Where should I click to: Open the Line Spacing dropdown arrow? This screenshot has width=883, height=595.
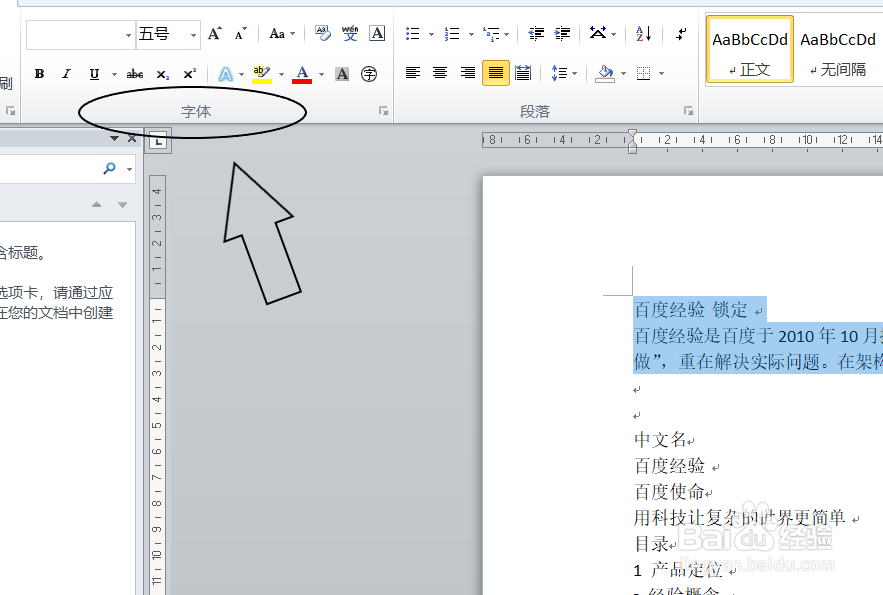574,73
